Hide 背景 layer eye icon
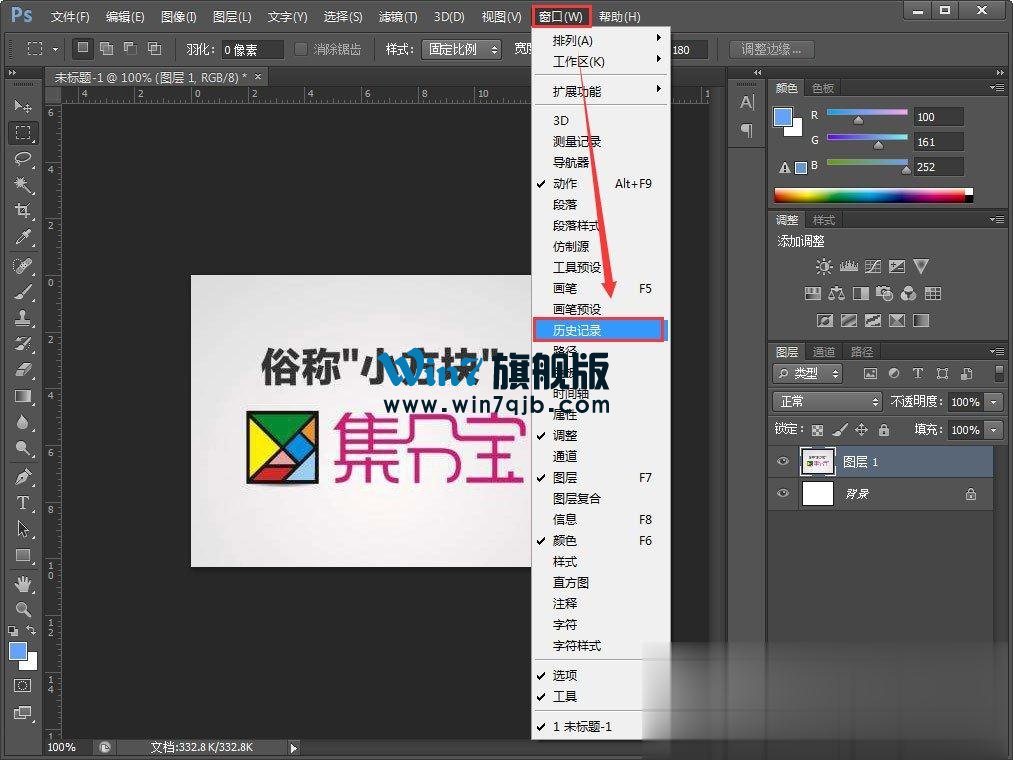Viewport: 1013px width, 760px height. click(x=783, y=493)
